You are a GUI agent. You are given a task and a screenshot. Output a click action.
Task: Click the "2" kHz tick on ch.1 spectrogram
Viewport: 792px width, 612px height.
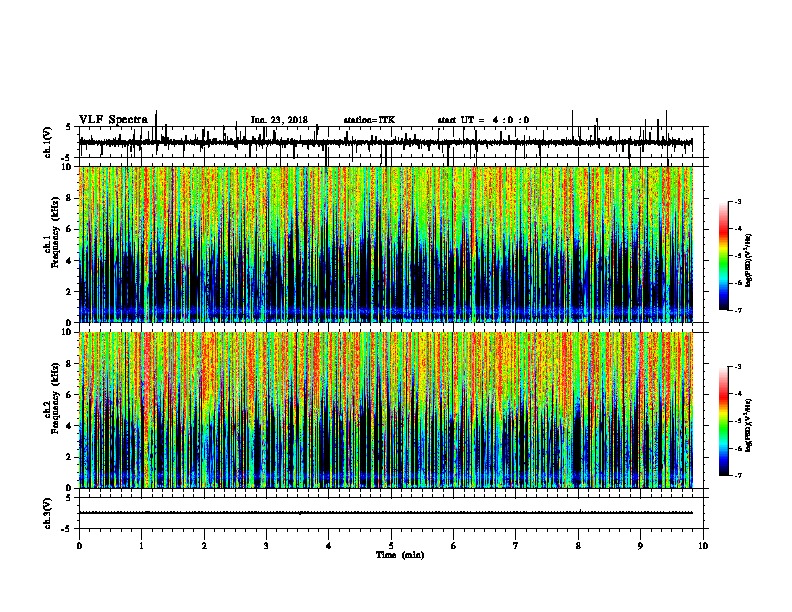pos(69,292)
